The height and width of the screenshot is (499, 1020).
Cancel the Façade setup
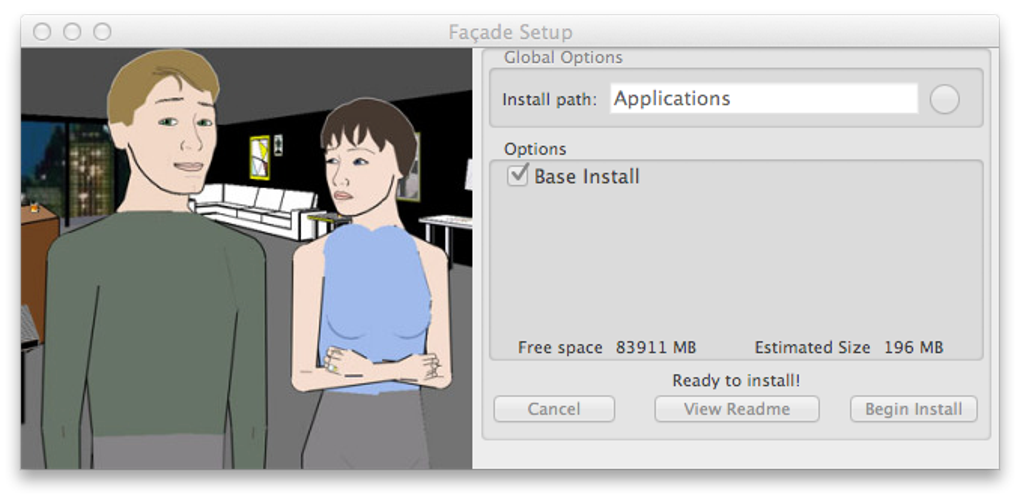554,409
